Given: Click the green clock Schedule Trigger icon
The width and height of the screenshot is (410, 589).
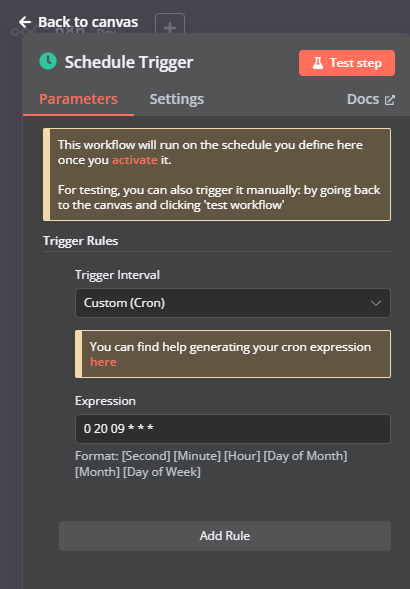Looking at the screenshot, I should [48, 61].
